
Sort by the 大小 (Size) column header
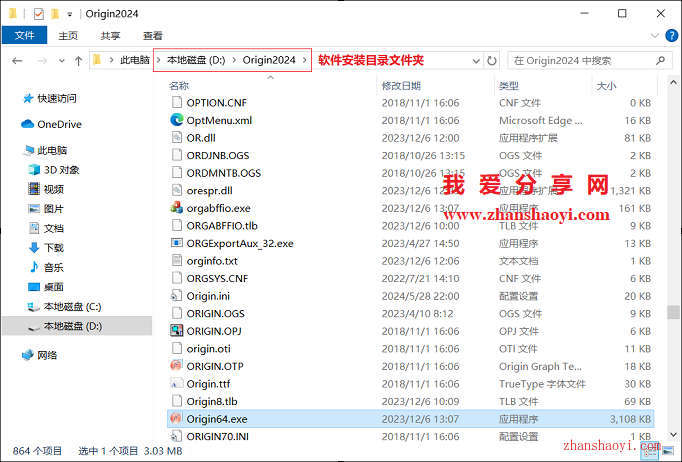(x=606, y=86)
